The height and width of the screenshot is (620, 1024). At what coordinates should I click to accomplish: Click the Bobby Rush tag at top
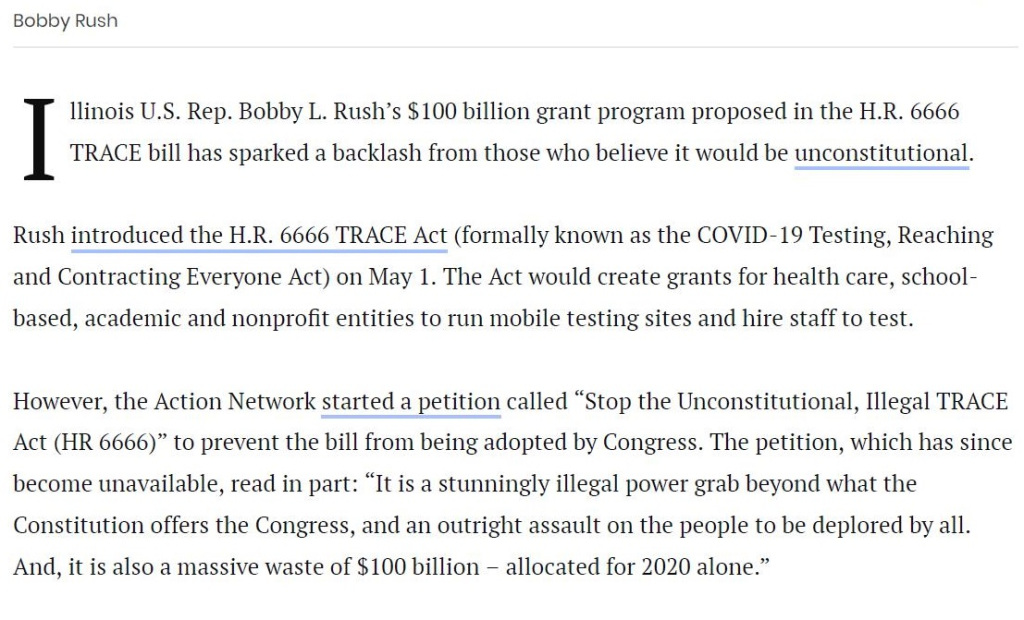[x=65, y=21]
